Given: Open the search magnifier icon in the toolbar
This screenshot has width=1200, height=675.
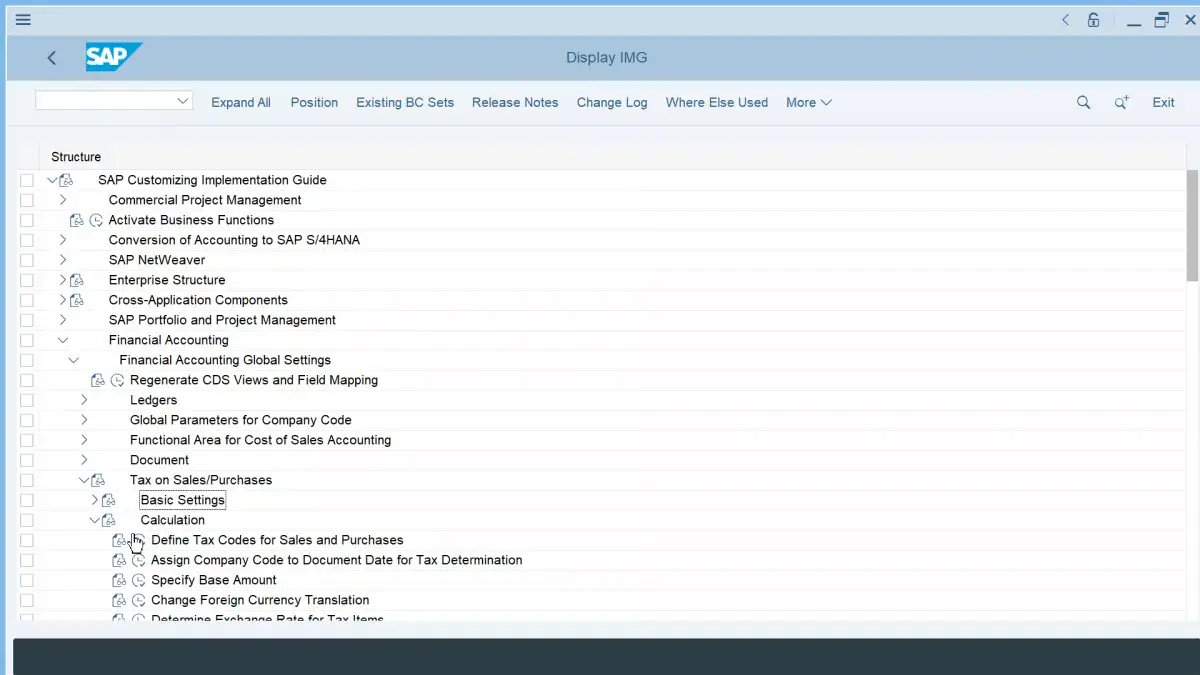Looking at the screenshot, I should (1083, 102).
